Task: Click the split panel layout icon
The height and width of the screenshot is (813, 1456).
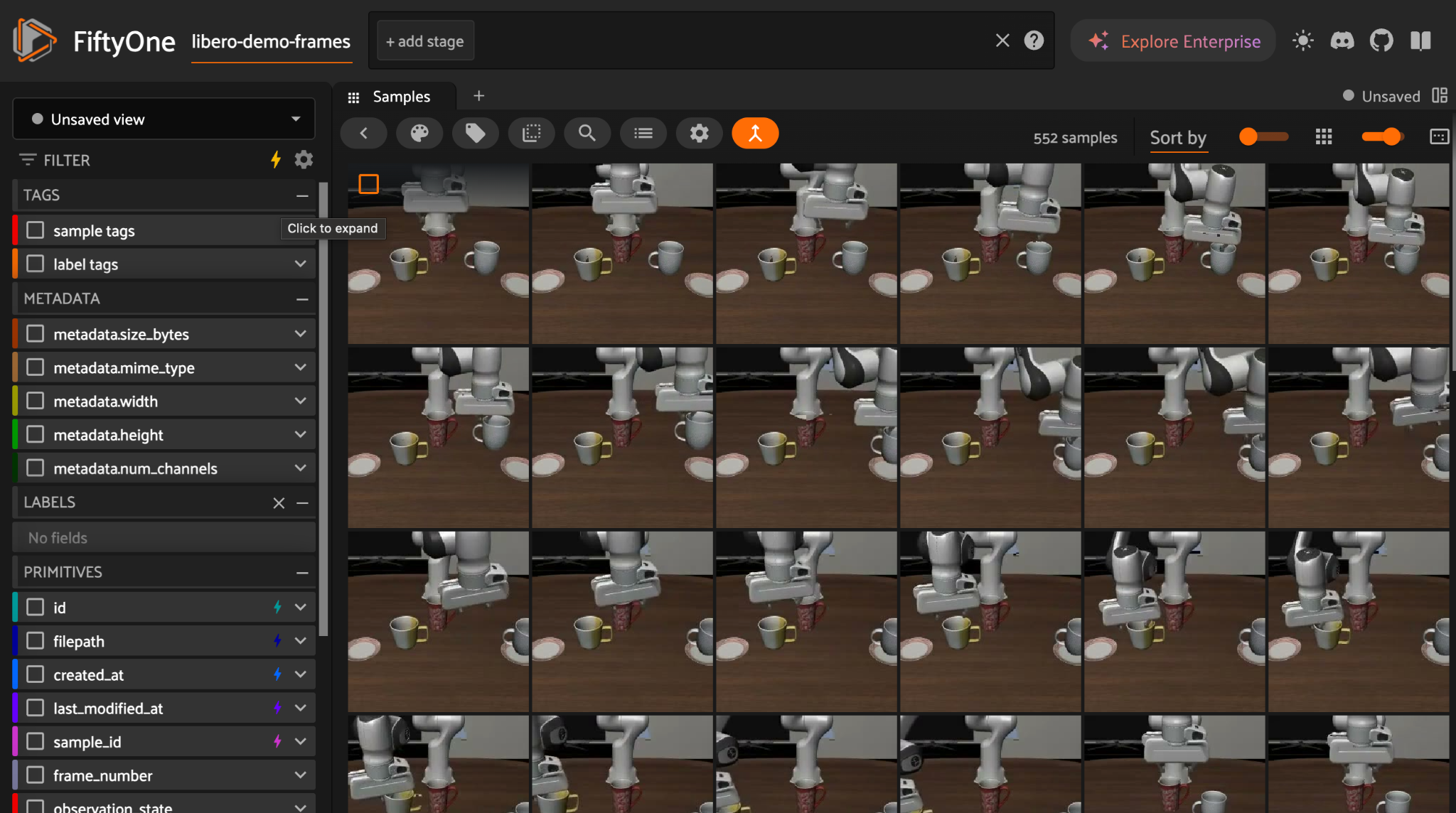Action: [x=1440, y=95]
